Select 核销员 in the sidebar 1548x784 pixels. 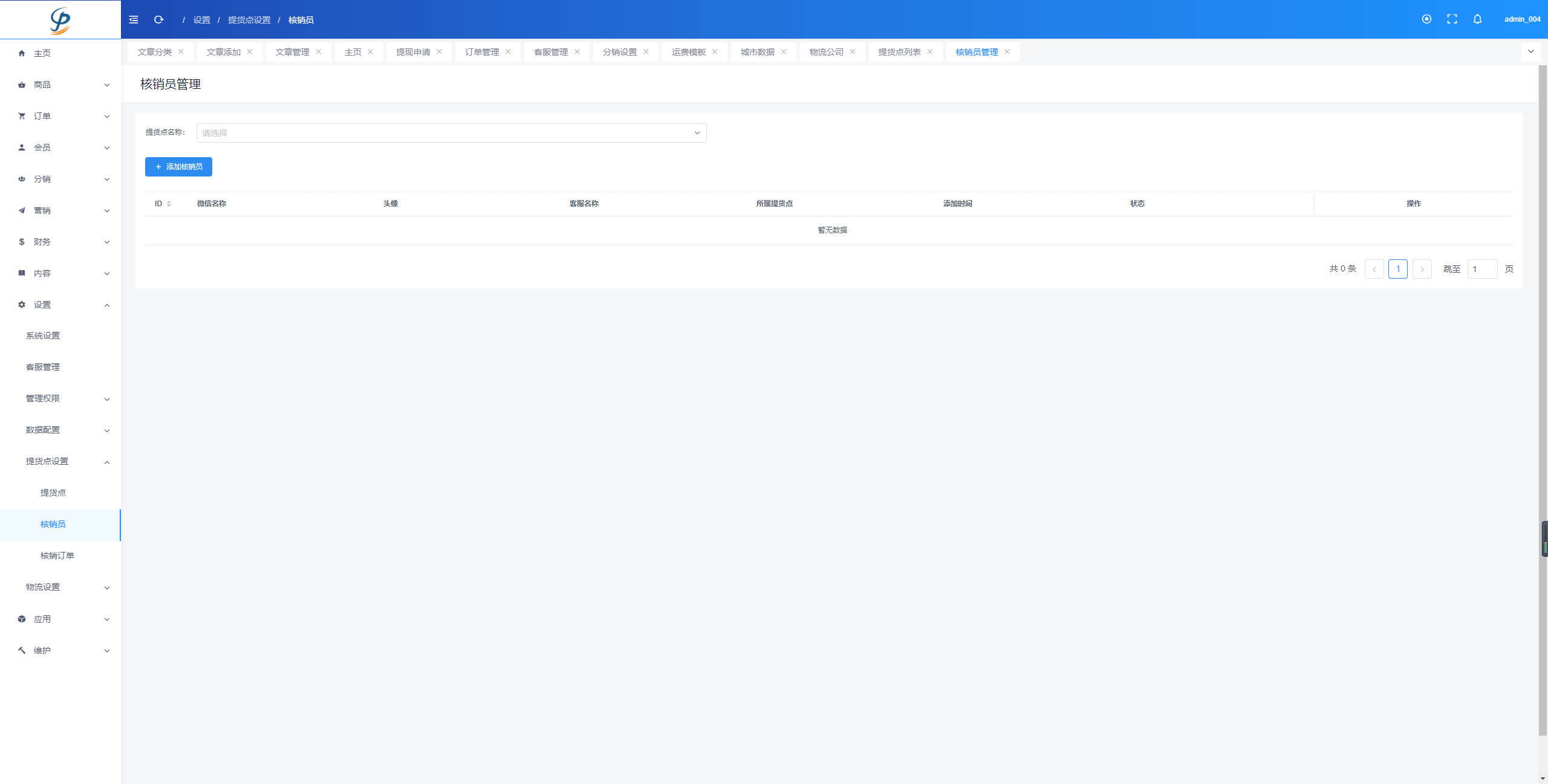pos(60,525)
